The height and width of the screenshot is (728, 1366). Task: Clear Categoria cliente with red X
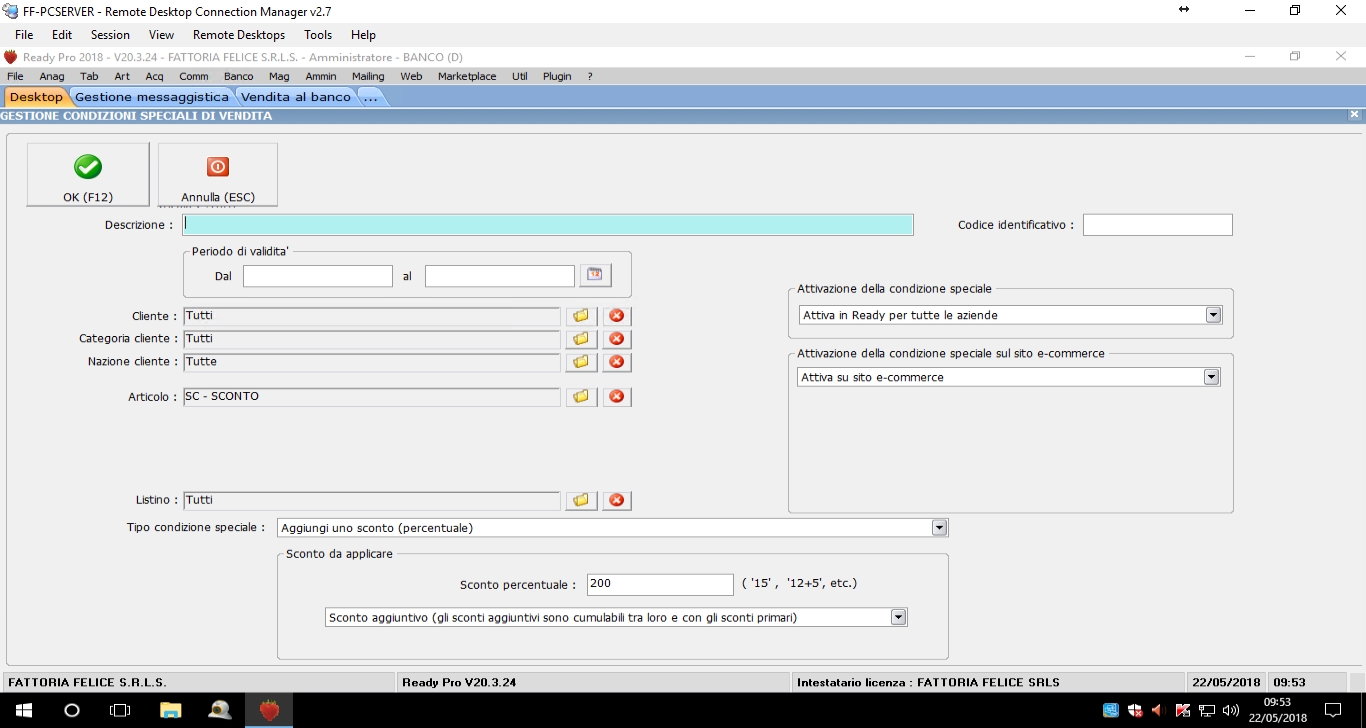pos(617,339)
